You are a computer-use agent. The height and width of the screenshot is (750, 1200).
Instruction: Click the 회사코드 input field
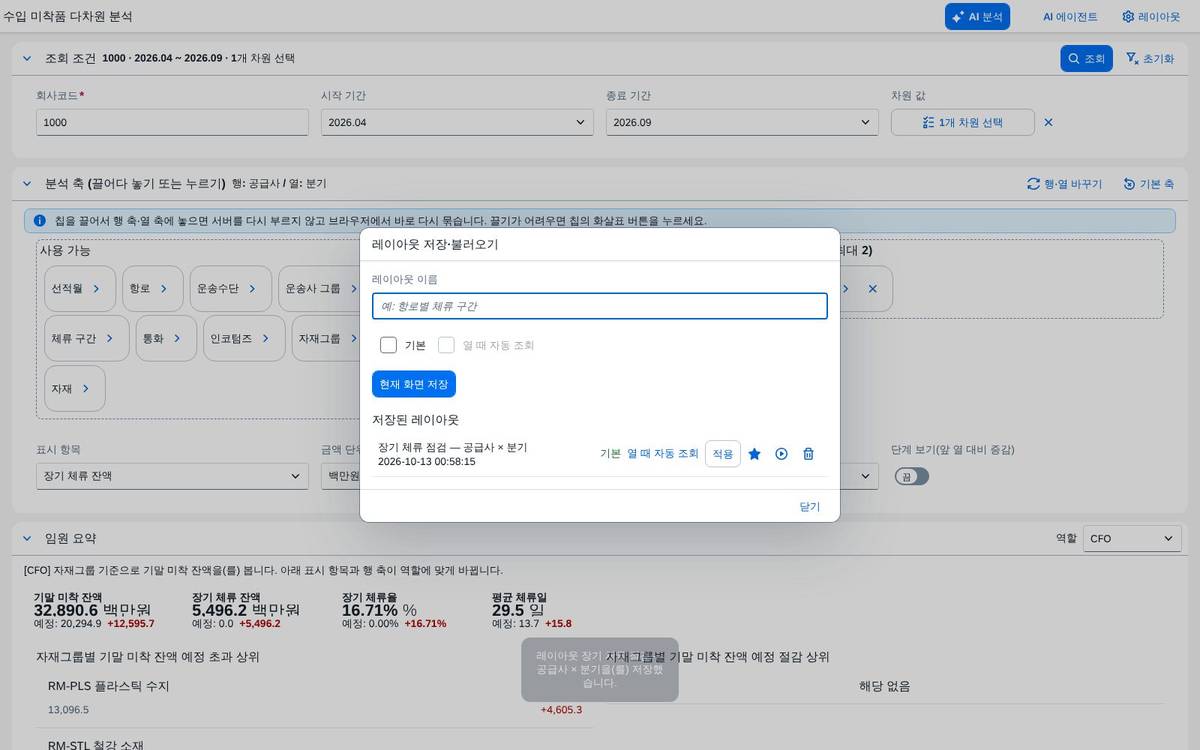pos(172,122)
